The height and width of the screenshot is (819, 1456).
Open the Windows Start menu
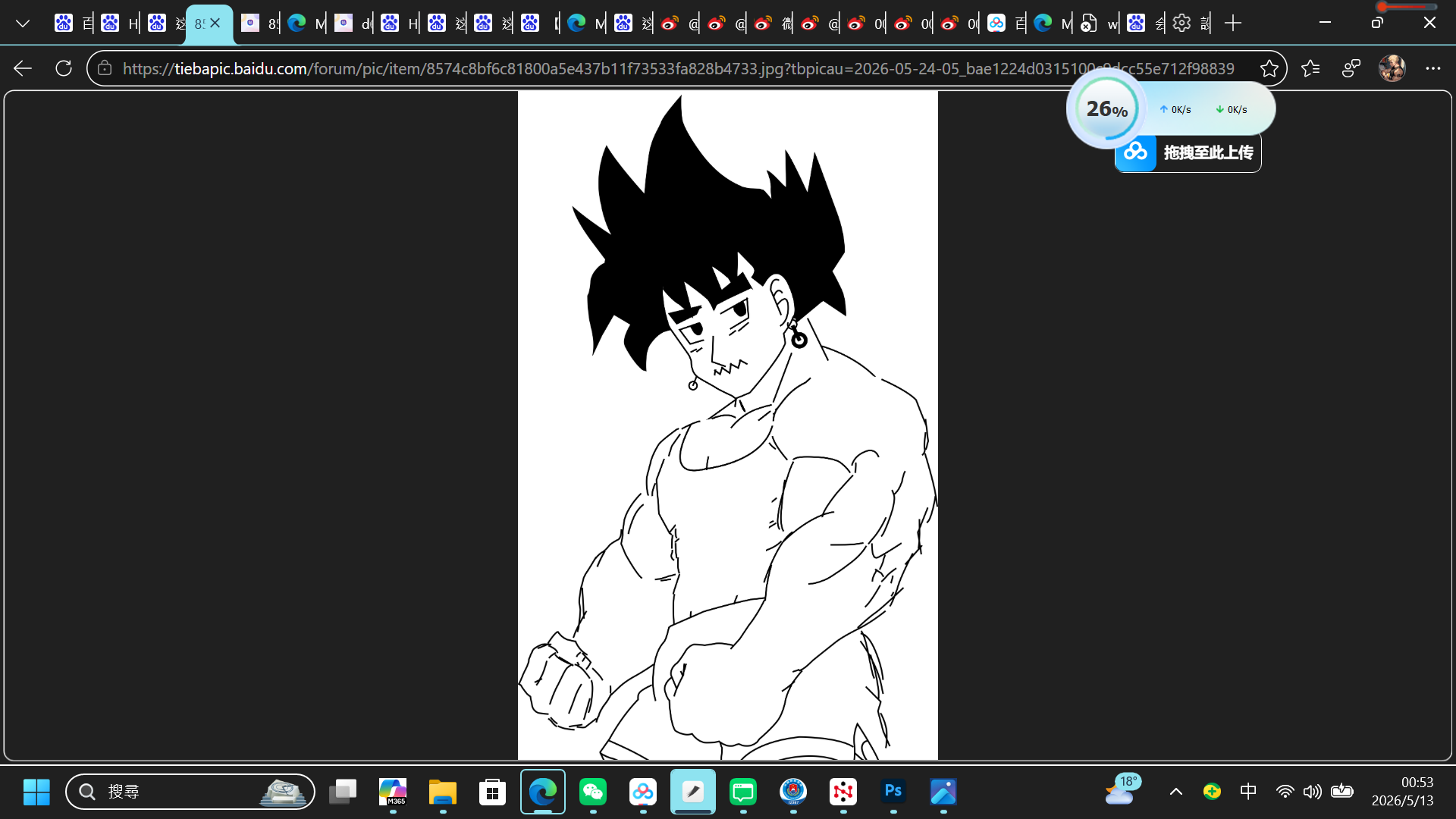tap(36, 792)
